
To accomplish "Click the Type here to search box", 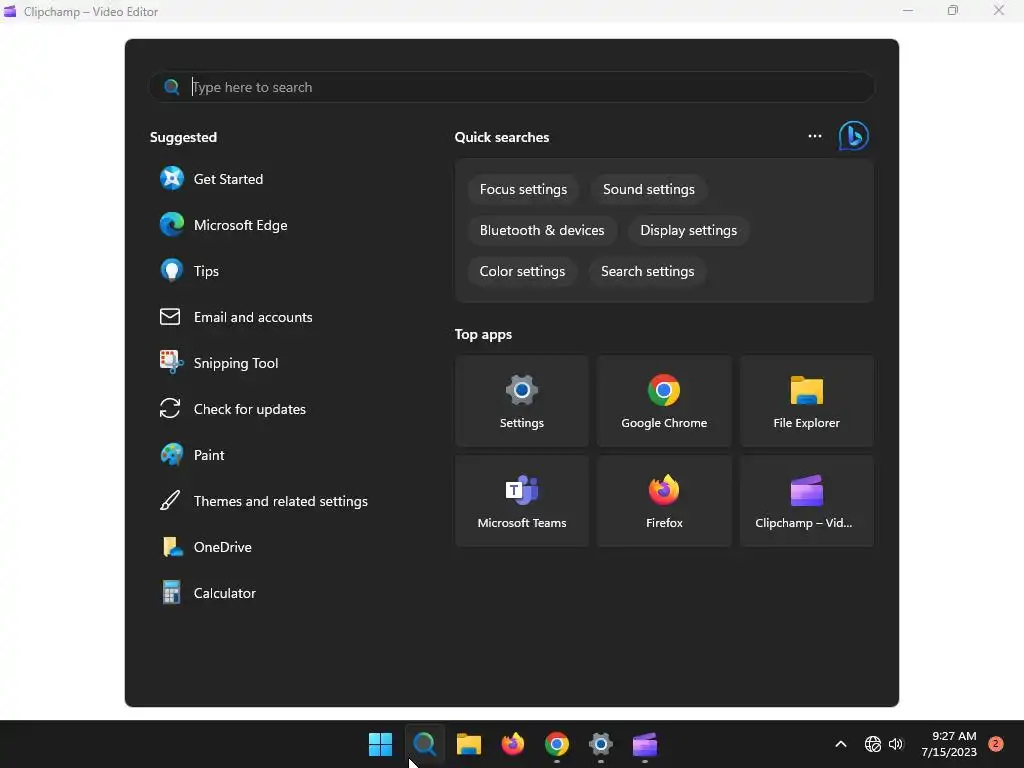I will point(512,88).
